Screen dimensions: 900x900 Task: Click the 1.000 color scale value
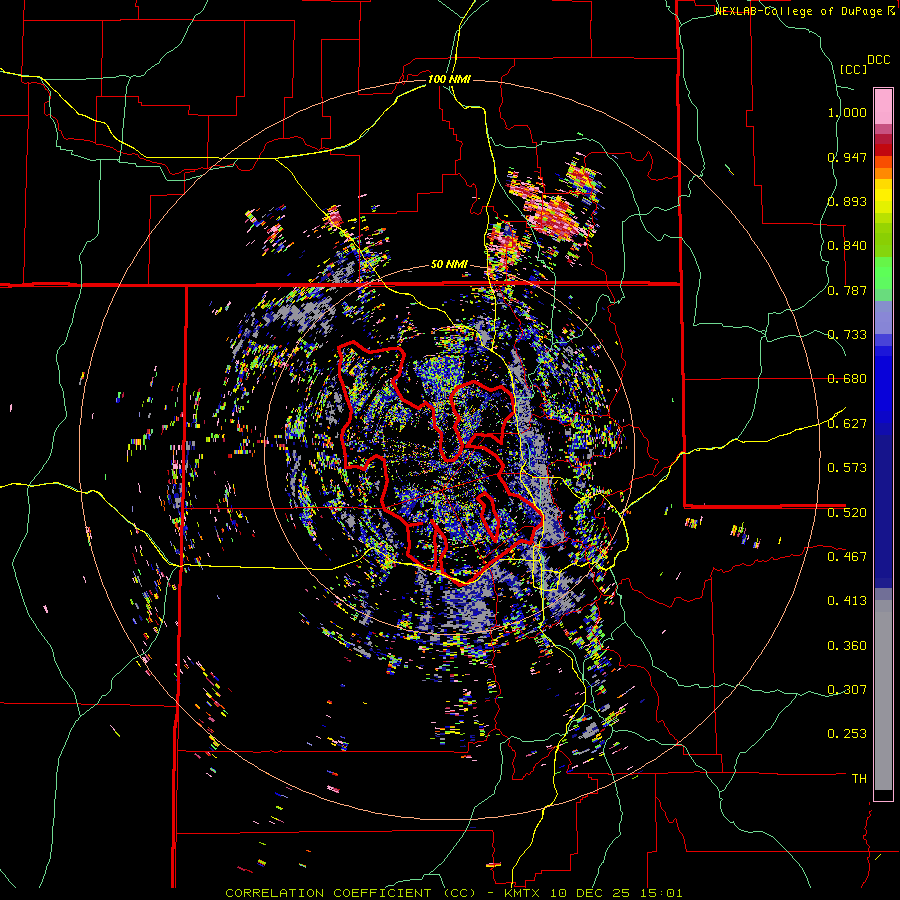tap(847, 112)
